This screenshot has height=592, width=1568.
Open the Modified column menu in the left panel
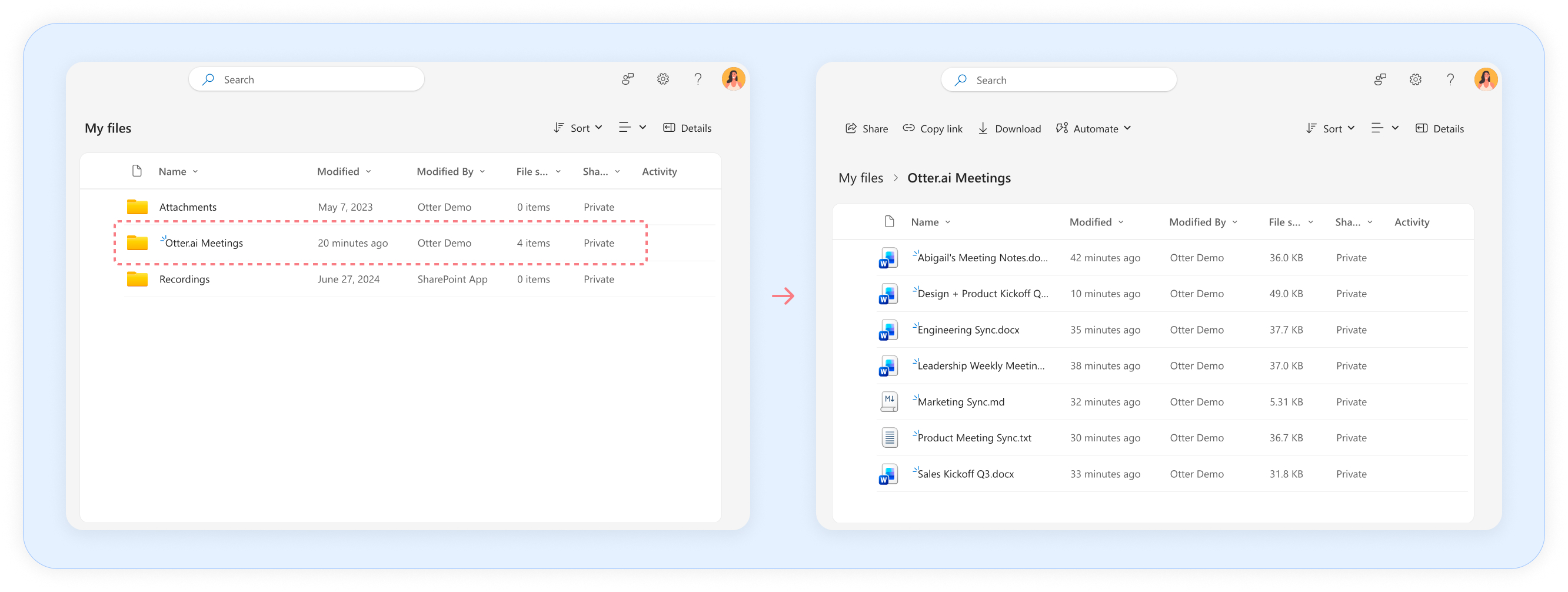[344, 172]
